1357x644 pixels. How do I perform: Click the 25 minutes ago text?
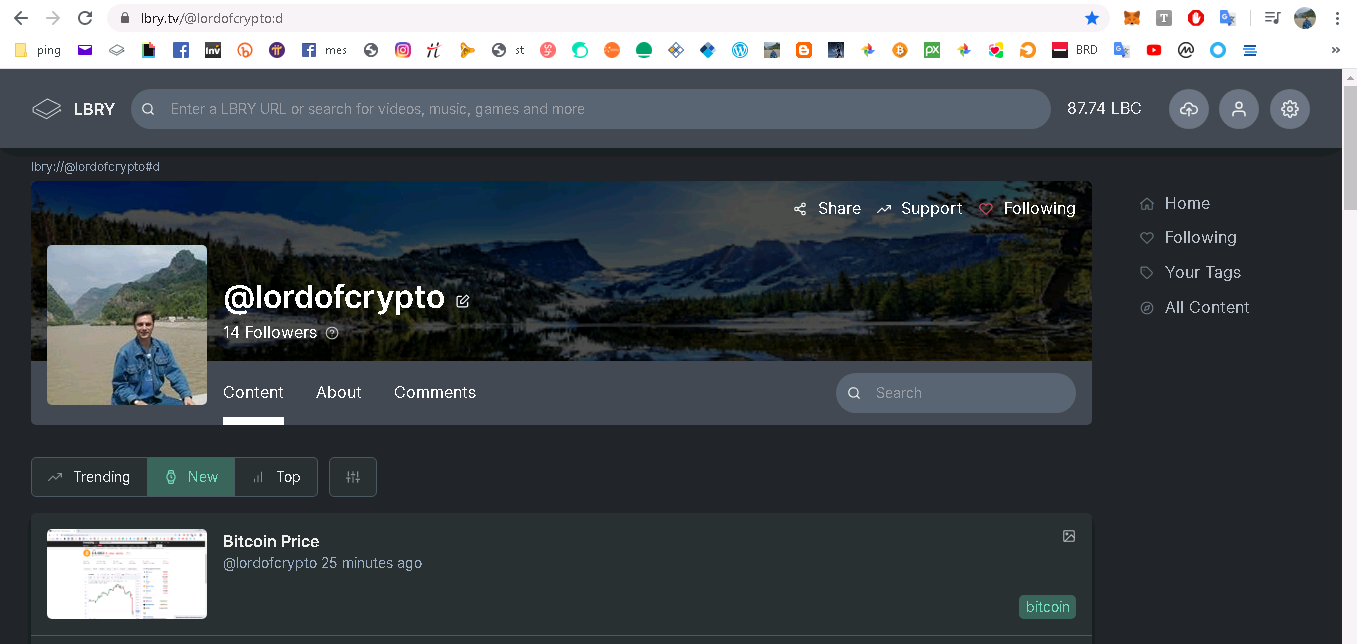(x=372, y=563)
